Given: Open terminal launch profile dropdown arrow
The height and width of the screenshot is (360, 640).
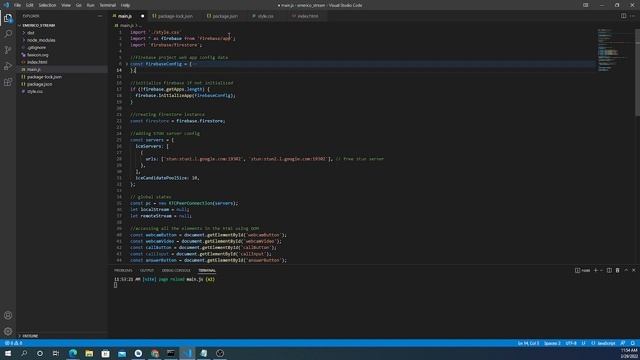Looking at the screenshot, I should [601, 270].
